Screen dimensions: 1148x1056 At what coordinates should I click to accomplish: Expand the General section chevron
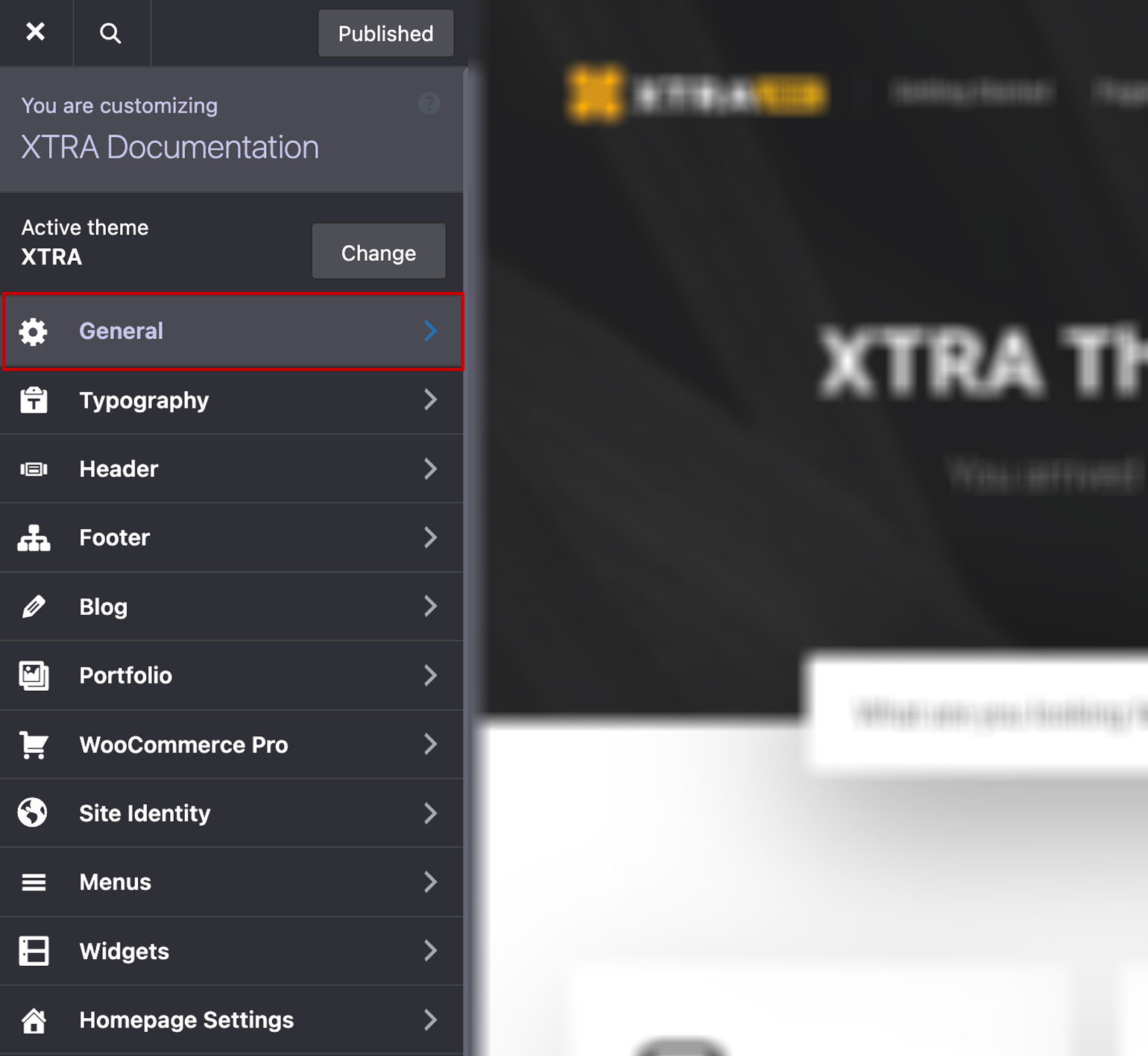(x=430, y=331)
